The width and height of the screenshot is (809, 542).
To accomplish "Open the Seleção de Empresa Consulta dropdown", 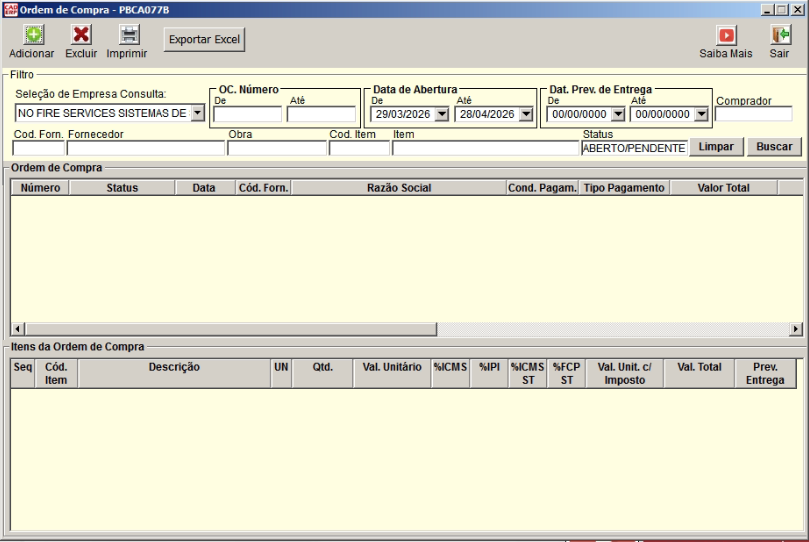I will tap(198, 113).
